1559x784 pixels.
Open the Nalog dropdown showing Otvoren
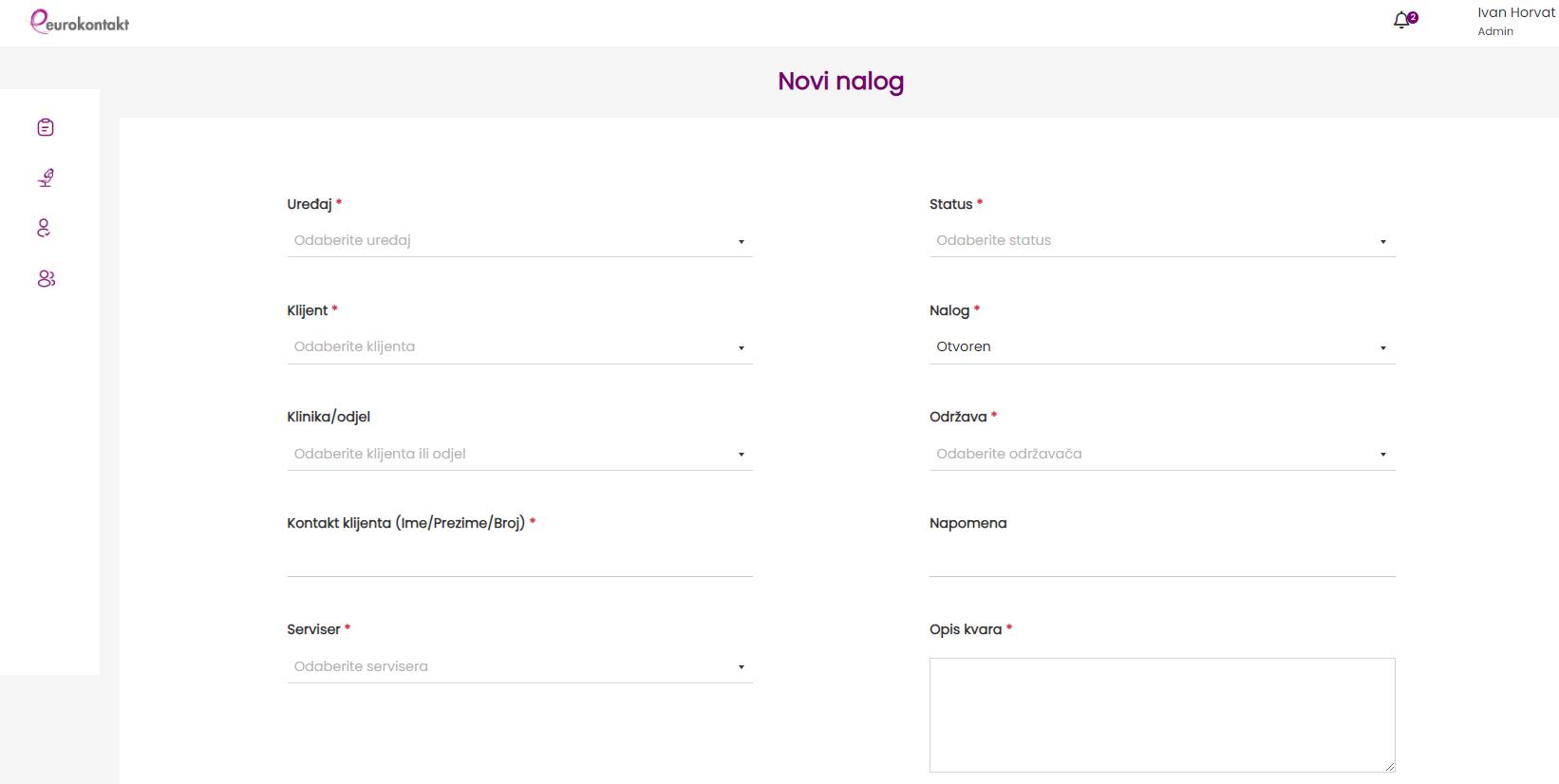pyautogui.click(x=1162, y=347)
